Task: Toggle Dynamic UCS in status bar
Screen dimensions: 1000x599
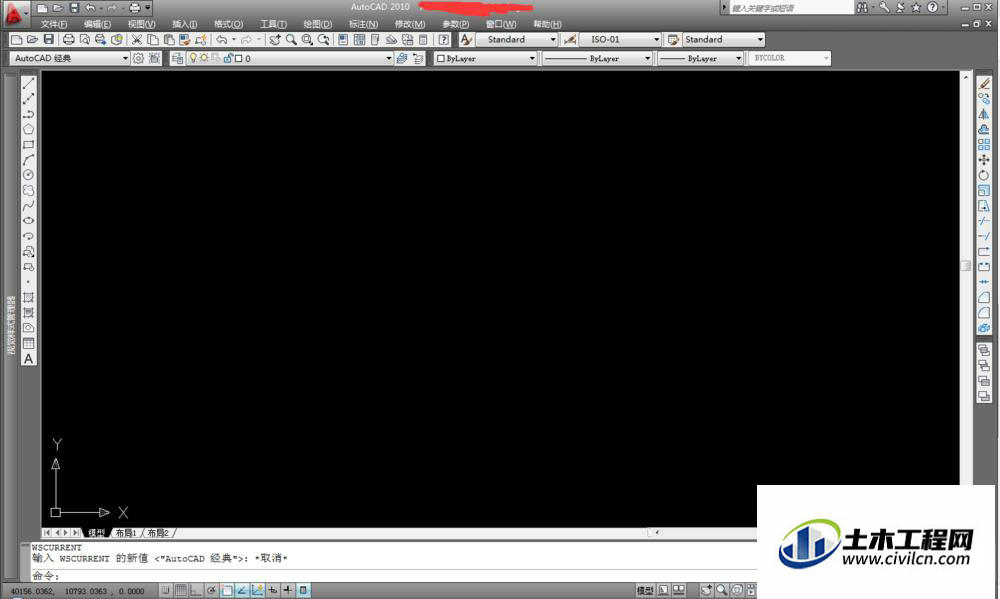Action: click(257, 590)
